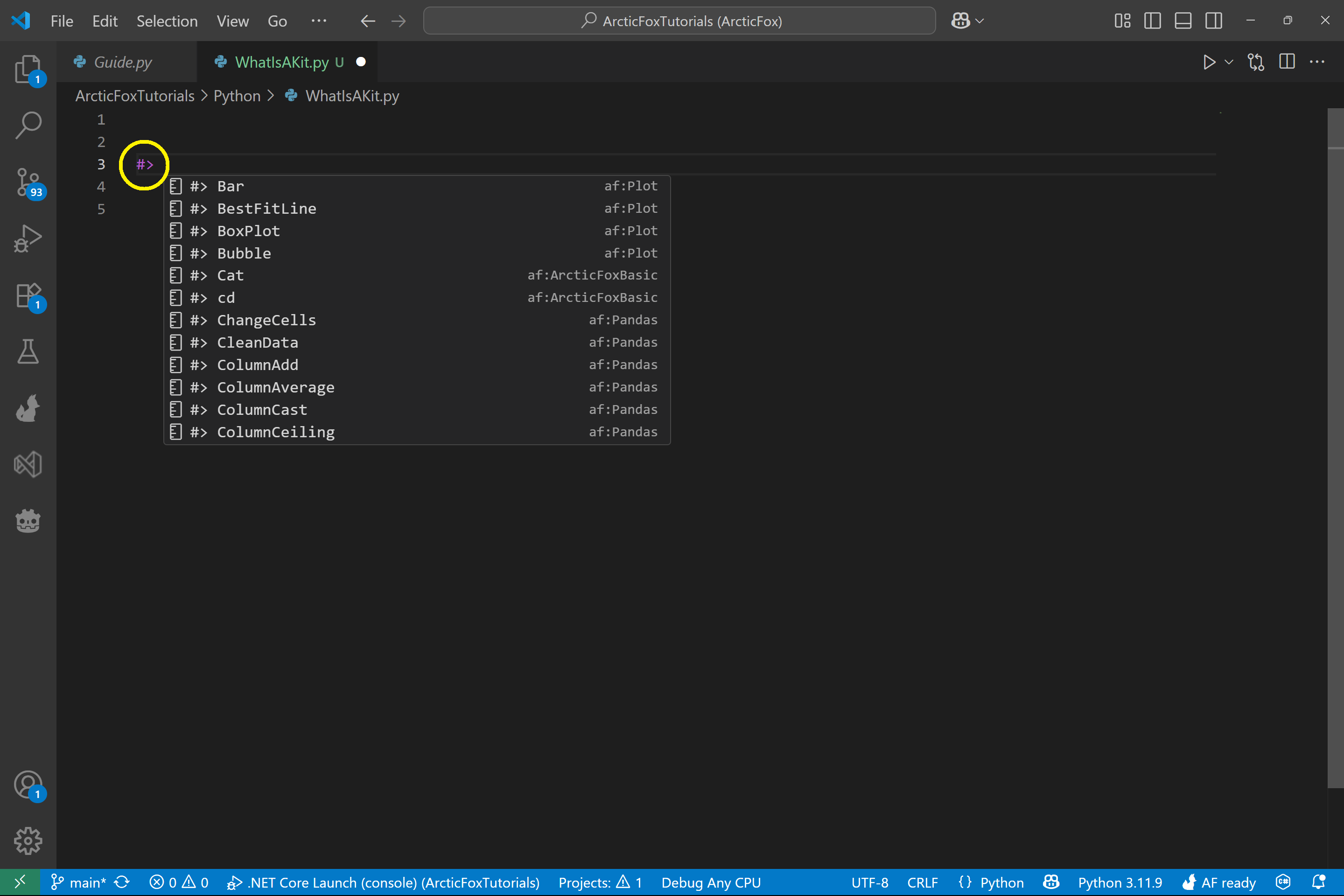Click .NET Core Launch debug configuration
The width and height of the screenshot is (1344, 896).
383,882
